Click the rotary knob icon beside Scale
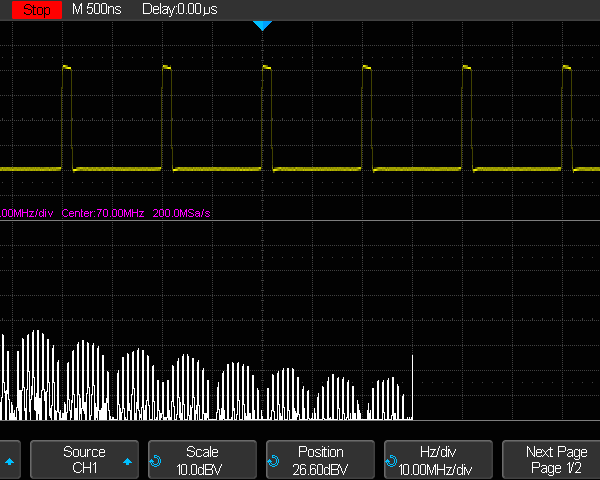Viewport: 600px width, 480px height. 155,462
